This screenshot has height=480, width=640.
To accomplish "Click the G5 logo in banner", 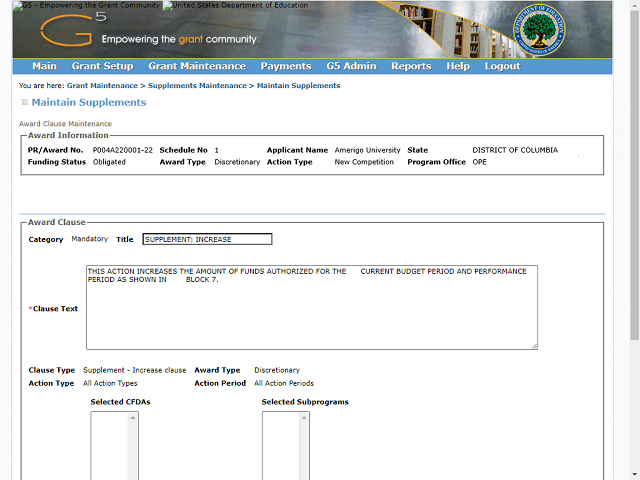I will point(73,29).
